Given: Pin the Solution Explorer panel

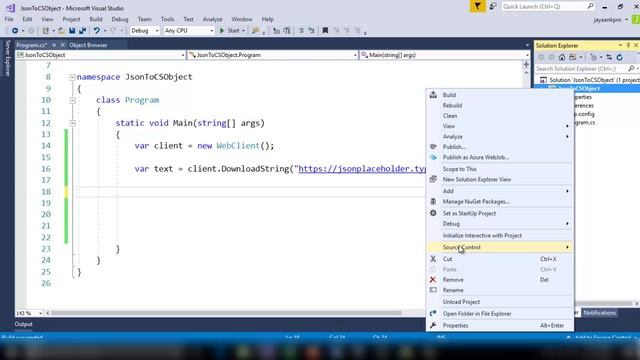Looking at the screenshot, I should 628,45.
